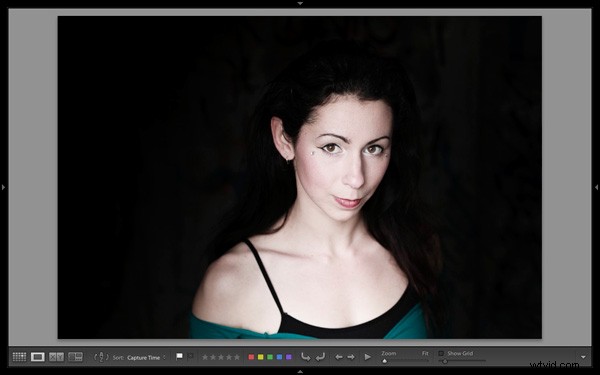600x375 pixels.
Task: Open toolbar content dropdown arrow
Action: (583, 357)
